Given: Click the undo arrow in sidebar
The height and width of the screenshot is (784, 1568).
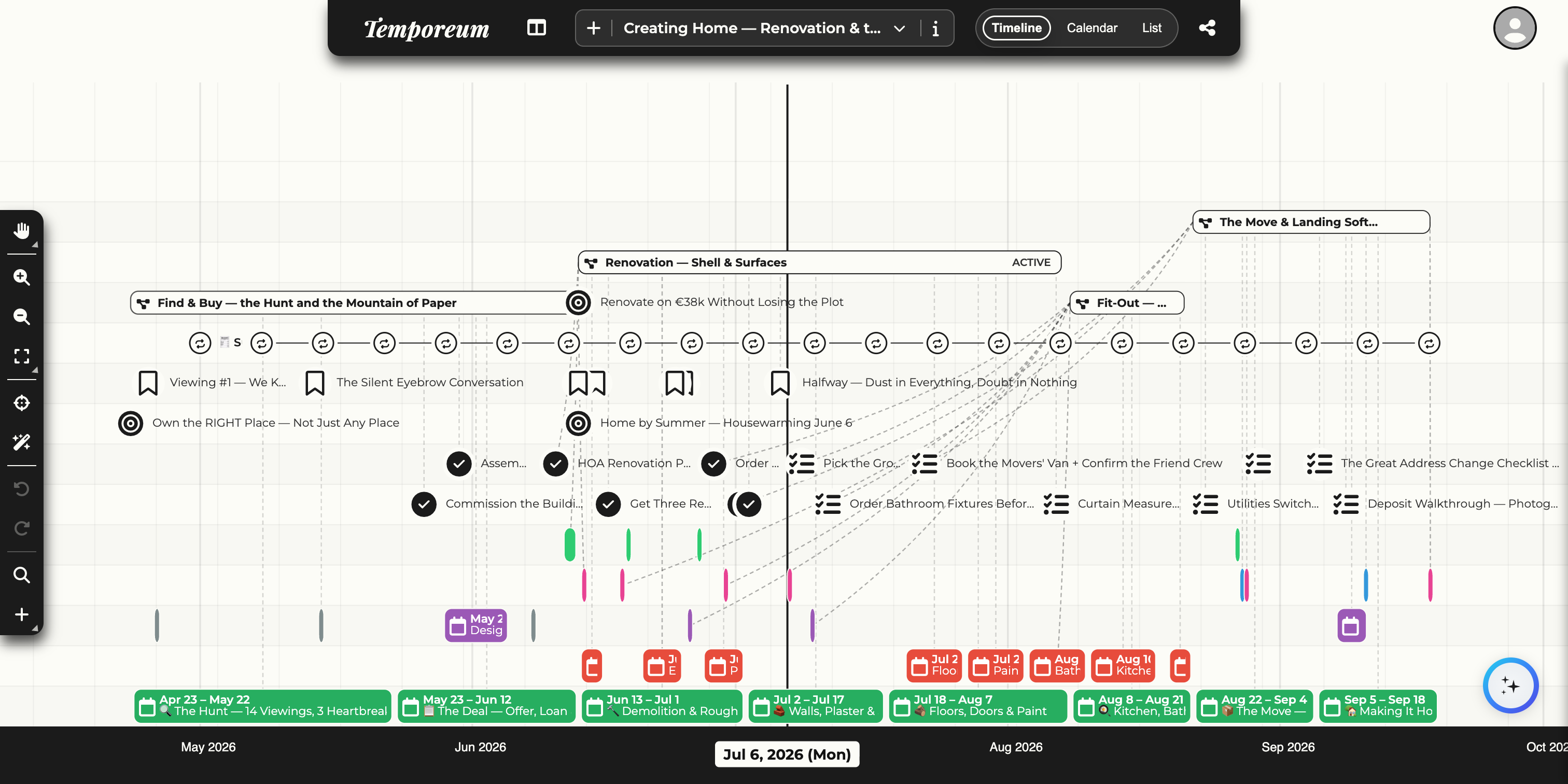Looking at the screenshot, I should pyautogui.click(x=22, y=489).
